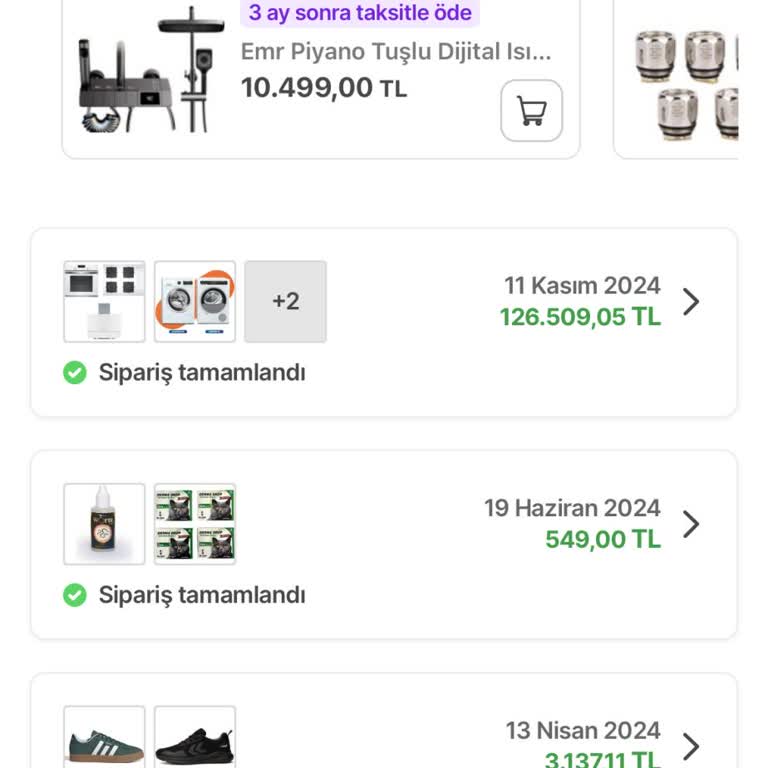Add the Emr shower set to cart
The width and height of the screenshot is (768, 768).
(x=531, y=111)
